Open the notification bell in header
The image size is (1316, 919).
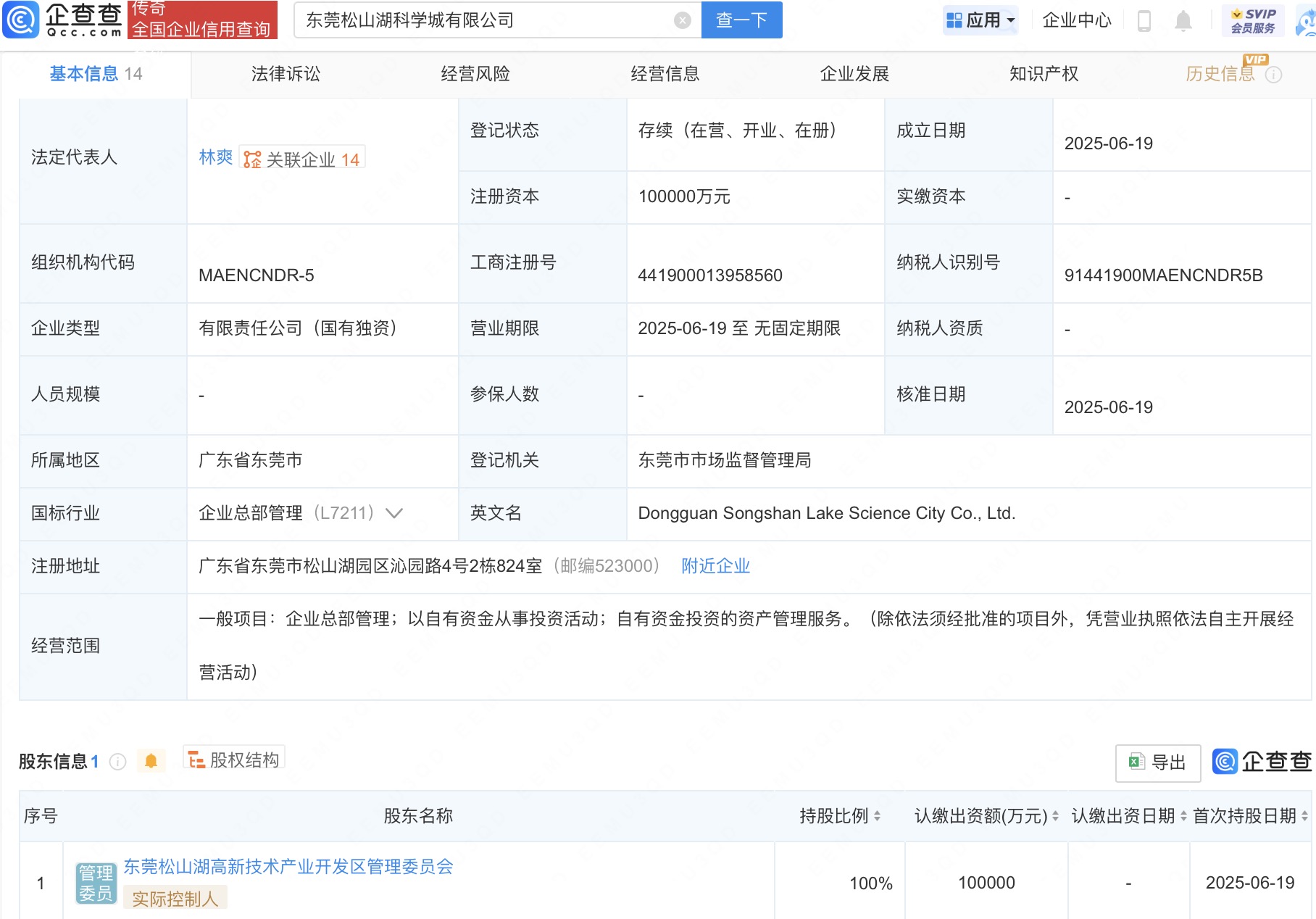pos(1183,21)
